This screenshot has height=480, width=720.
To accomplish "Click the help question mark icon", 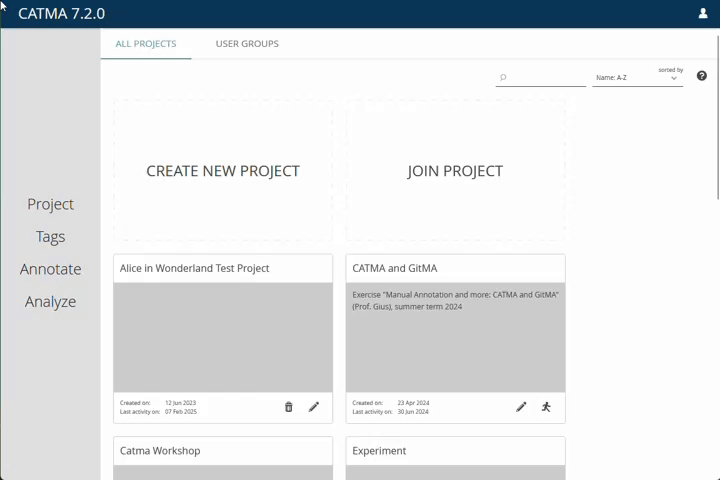I will click(x=702, y=77).
